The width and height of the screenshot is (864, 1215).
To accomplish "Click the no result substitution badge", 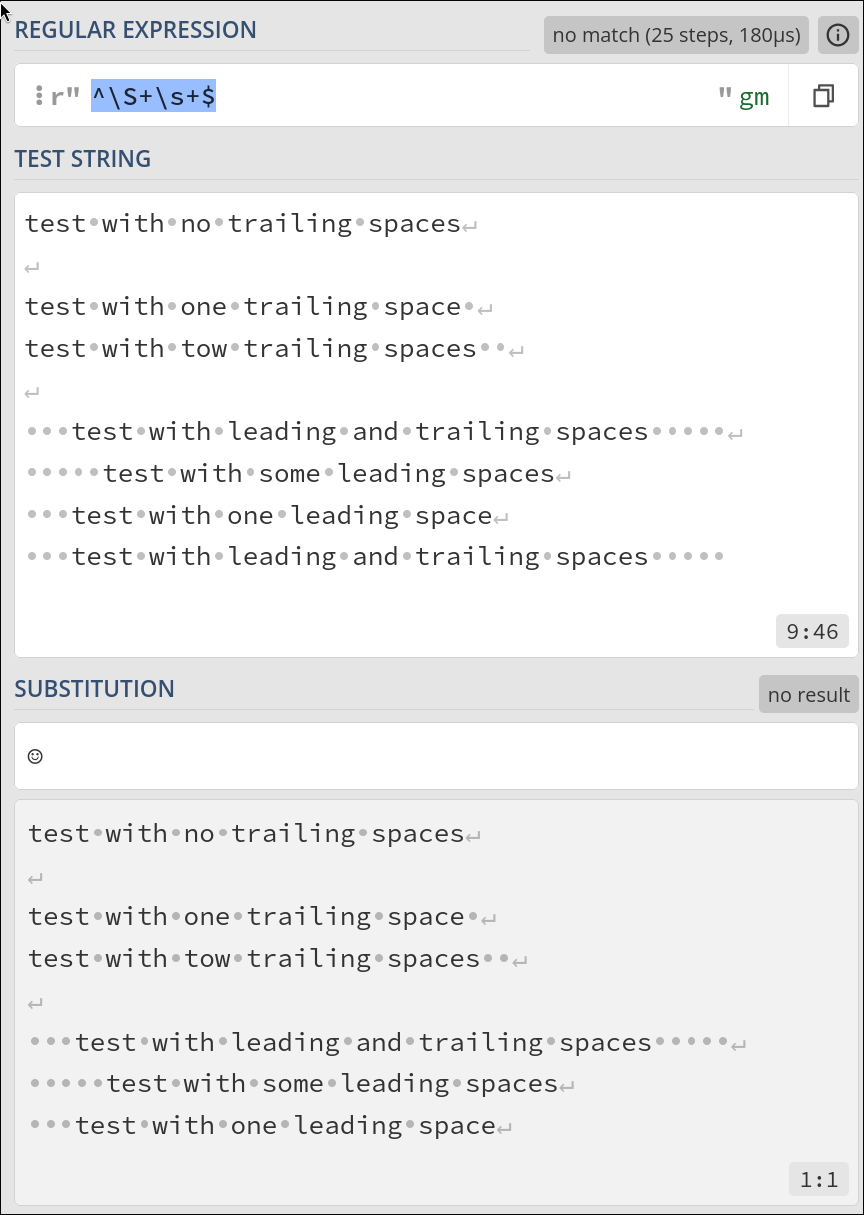I will 808,694.
